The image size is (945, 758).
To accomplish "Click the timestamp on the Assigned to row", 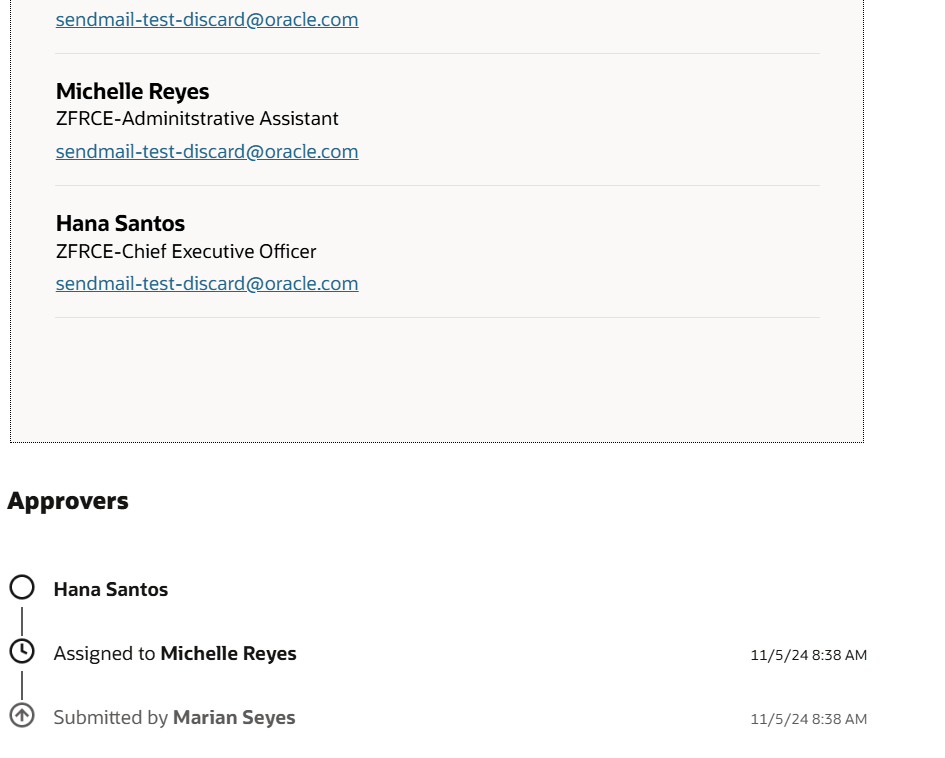I will coord(809,655).
